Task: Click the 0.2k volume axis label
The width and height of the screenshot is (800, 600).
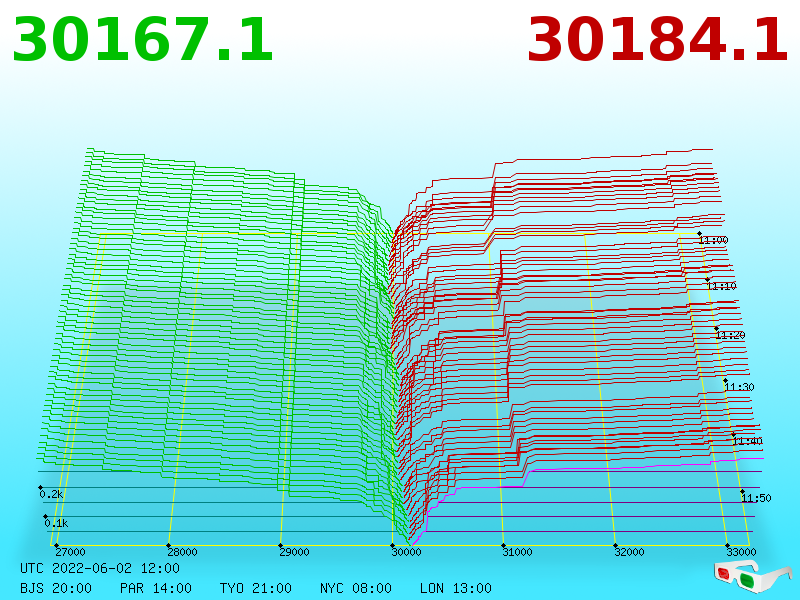Action: 51,494
